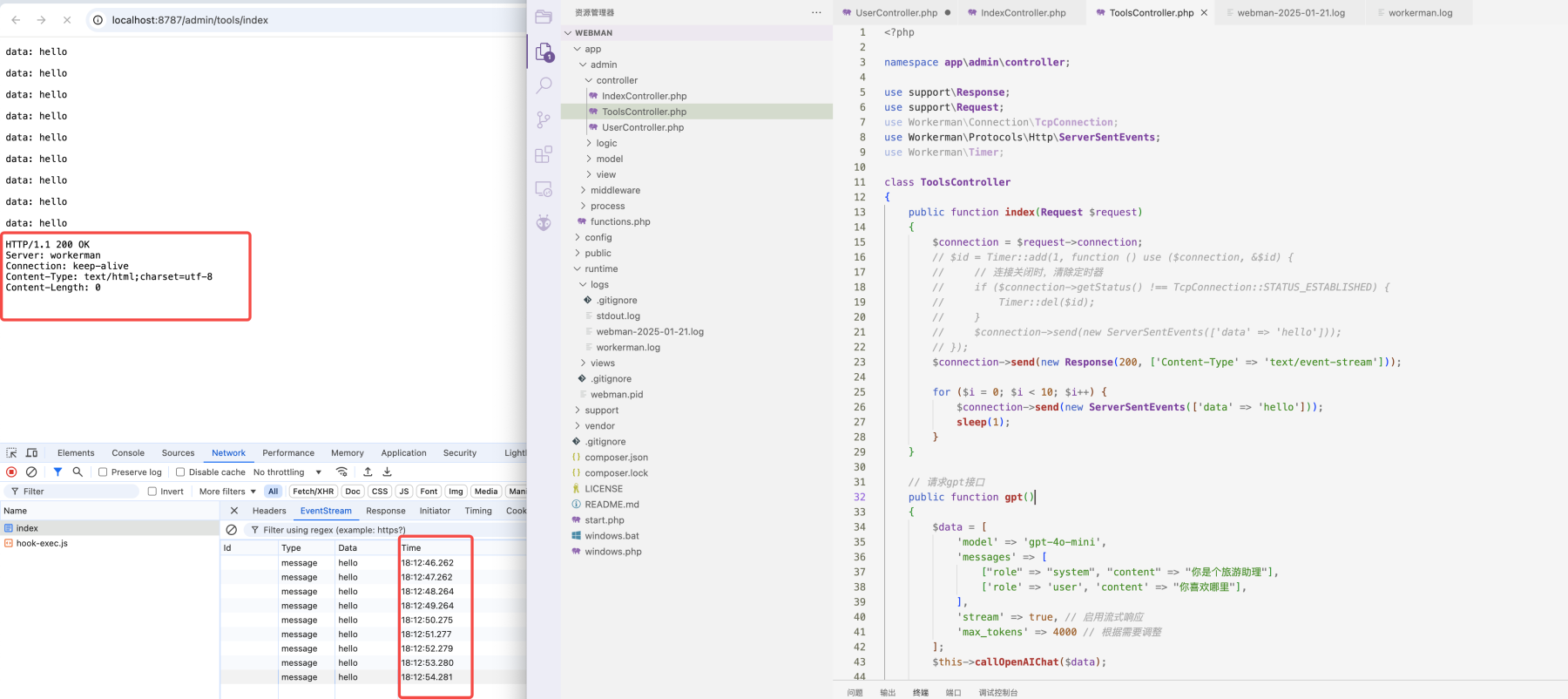This screenshot has width=1568, height=699.
Task: Open the Search icon in activity bar
Action: click(544, 85)
